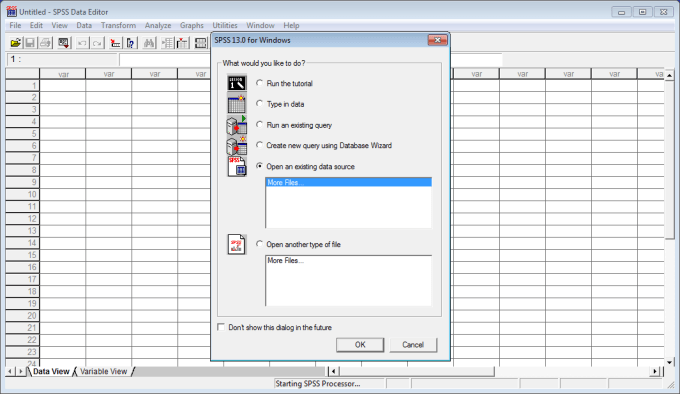Click row header number 10
Viewport: 680px width, 394px height.
coord(22,194)
